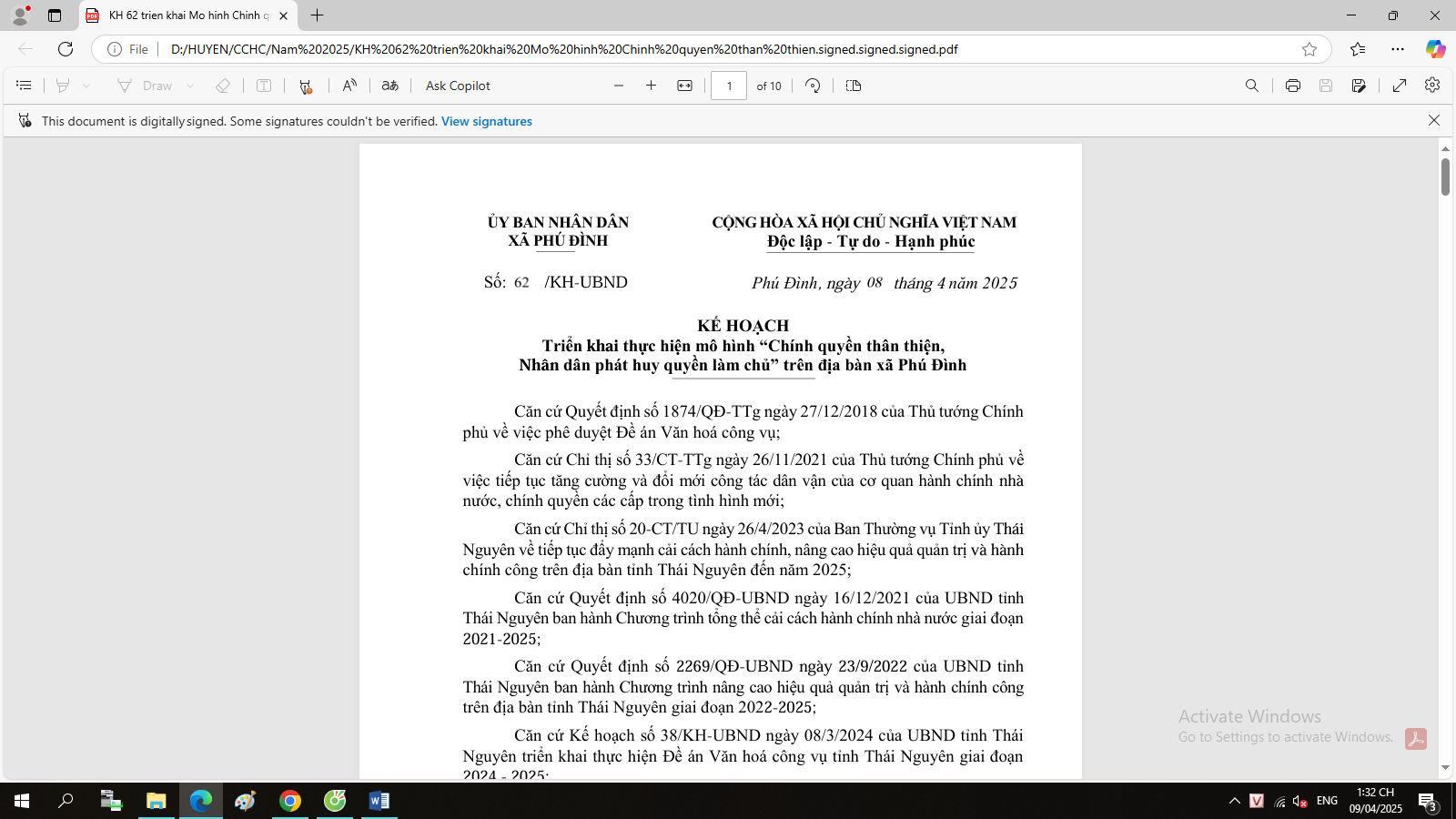1456x819 pixels.
Task: Expand the Highlight color dropdown arrow
Action: tap(86, 86)
